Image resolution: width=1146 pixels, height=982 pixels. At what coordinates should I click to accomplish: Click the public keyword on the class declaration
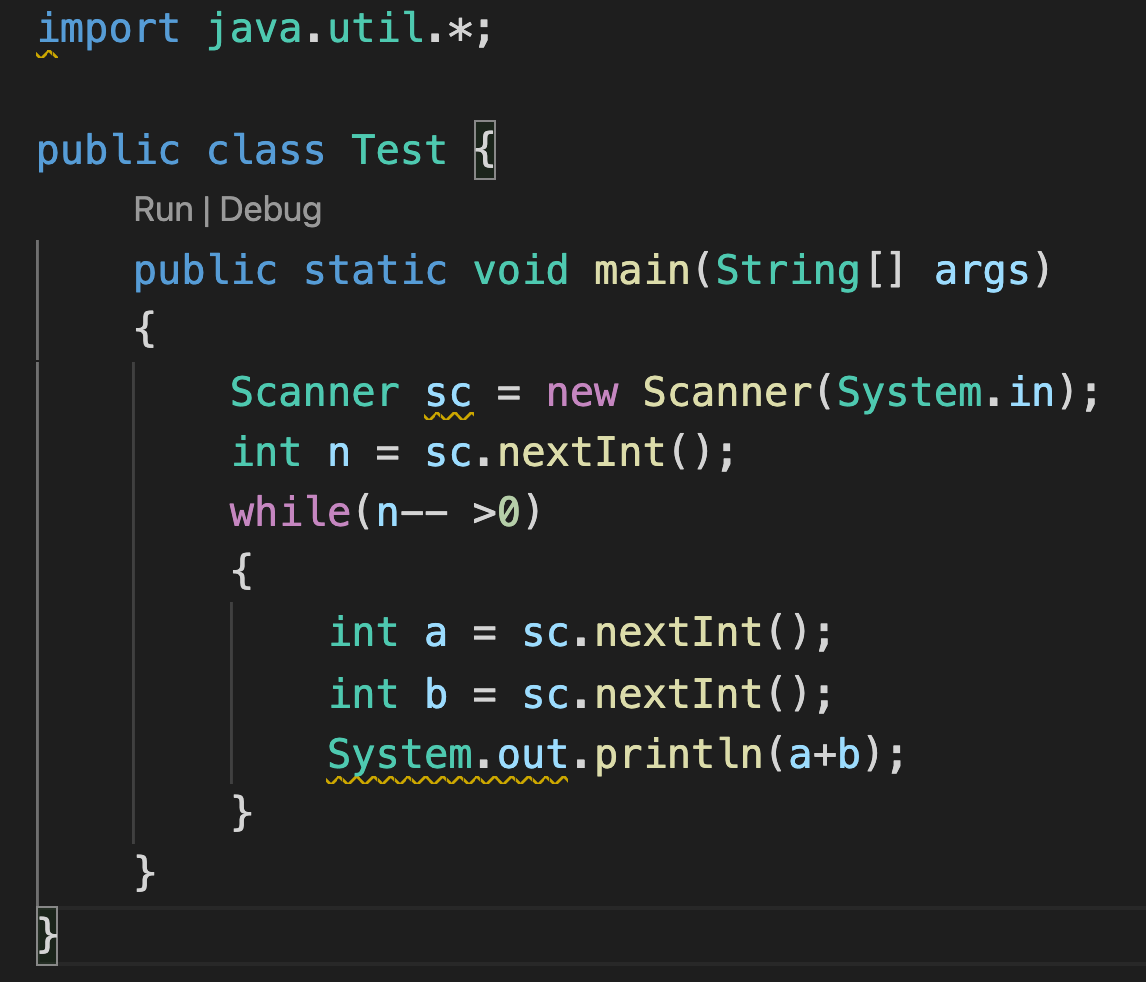click(109, 149)
